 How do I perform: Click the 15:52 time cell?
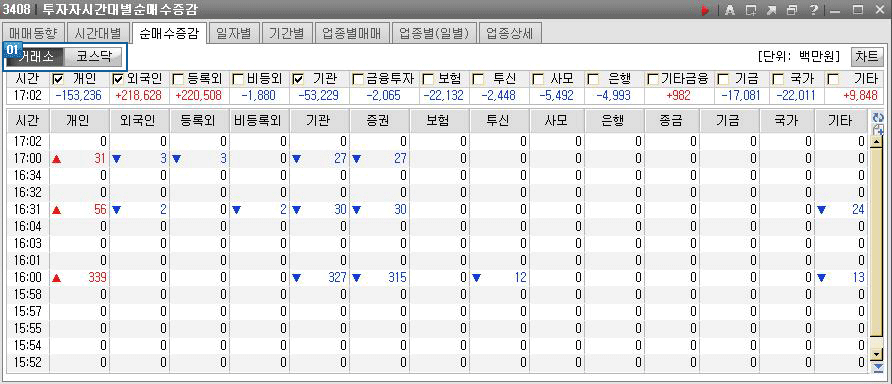pos(27,362)
